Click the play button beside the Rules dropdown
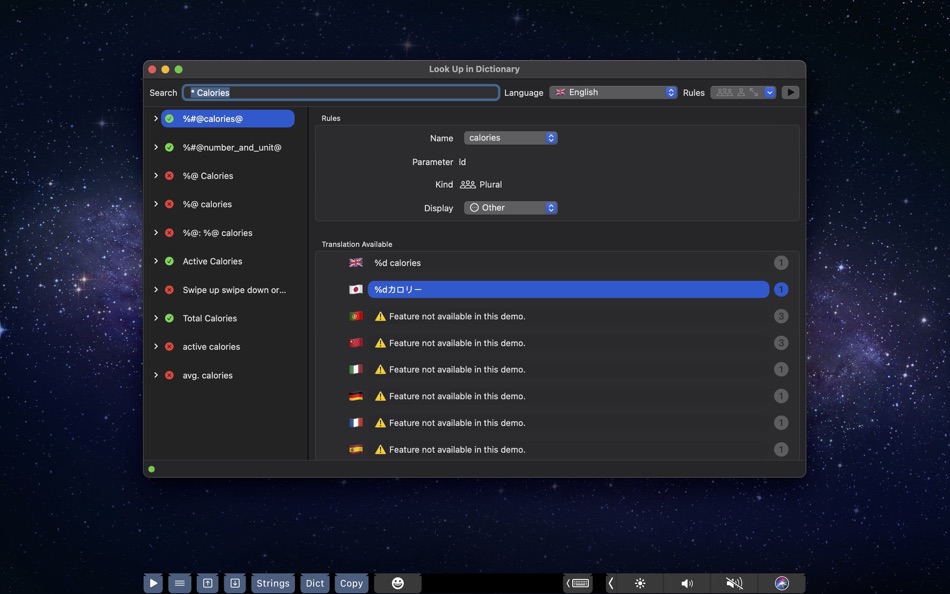 790,92
